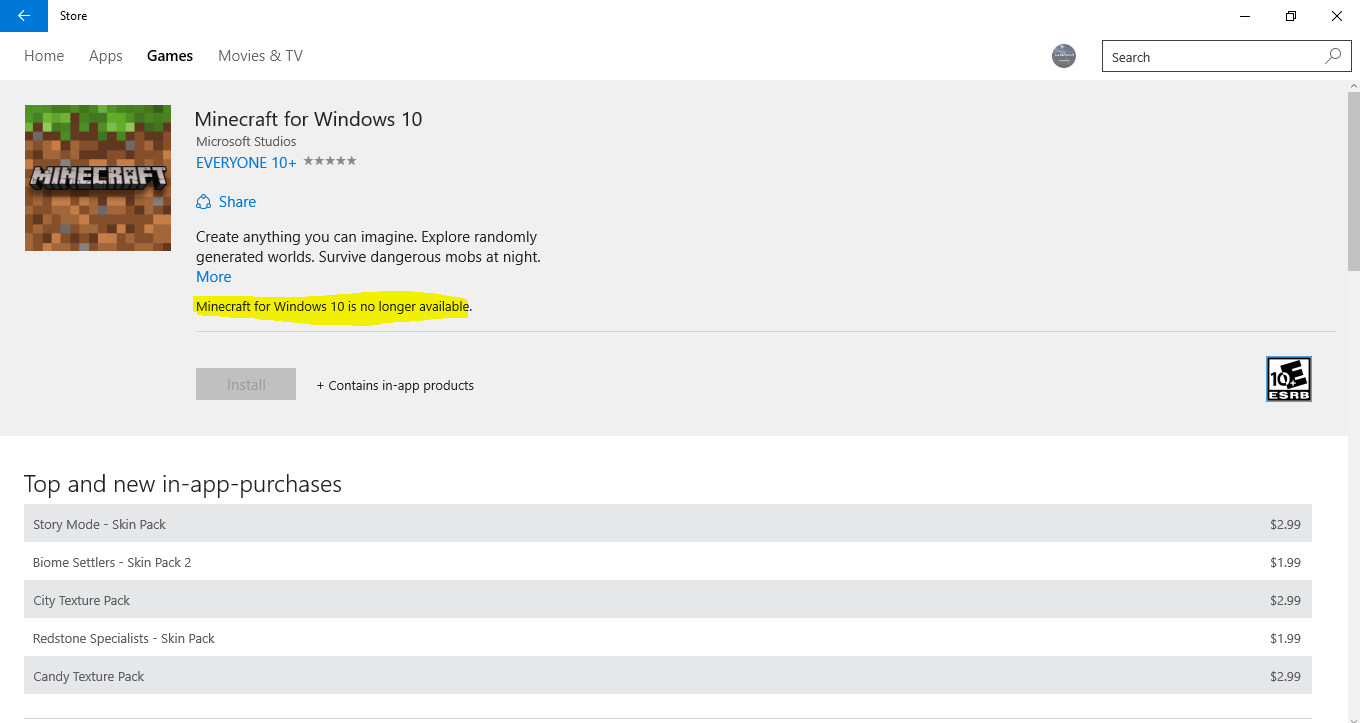The width and height of the screenshot is (1360, 723).
Task: Go back using the arrow button
Action: click(x=24, y=16)
